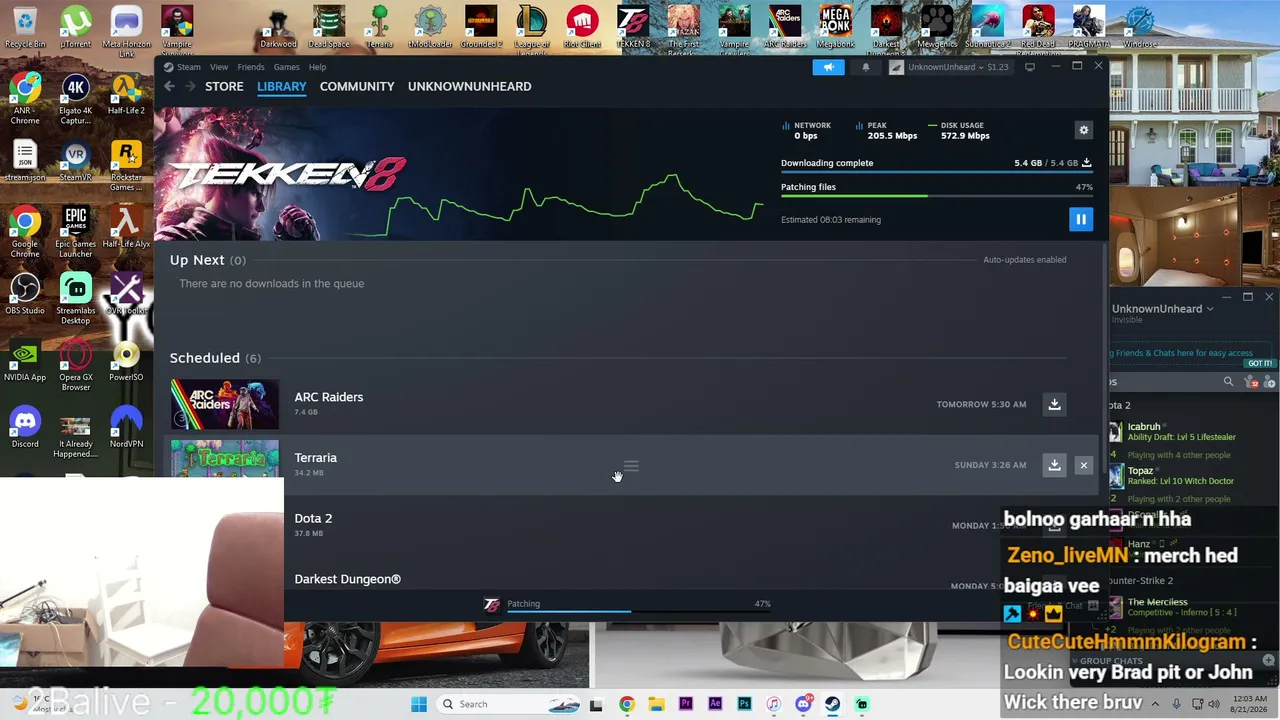Switch to the COMMUNITY tab
The width and height of the screenshot is (1280, 720).
coord(357,86)
